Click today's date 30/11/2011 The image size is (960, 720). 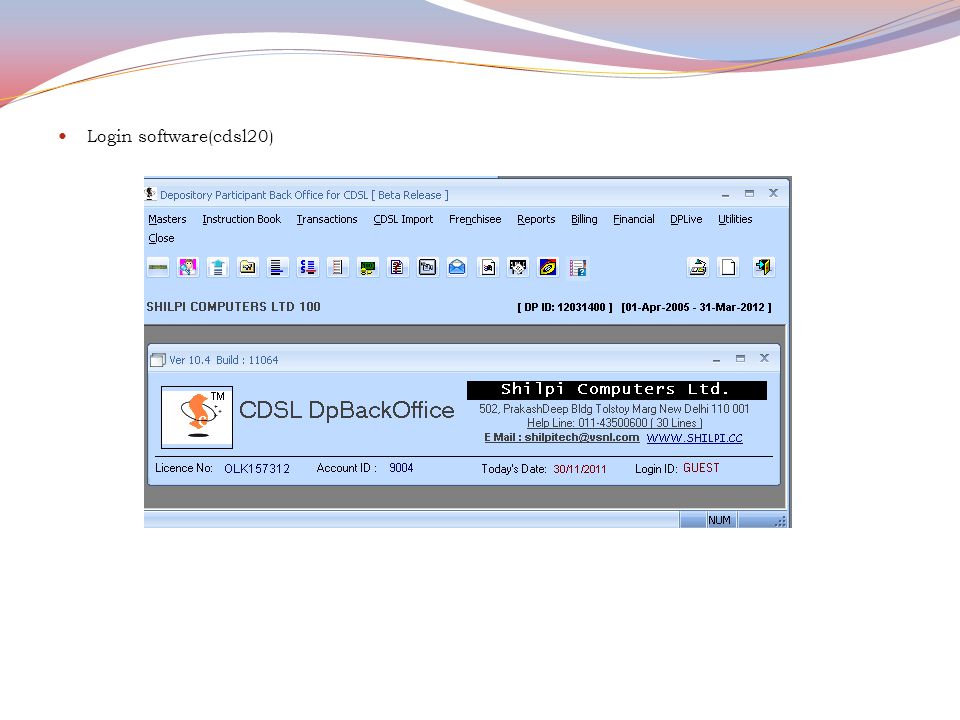point(580,469)
